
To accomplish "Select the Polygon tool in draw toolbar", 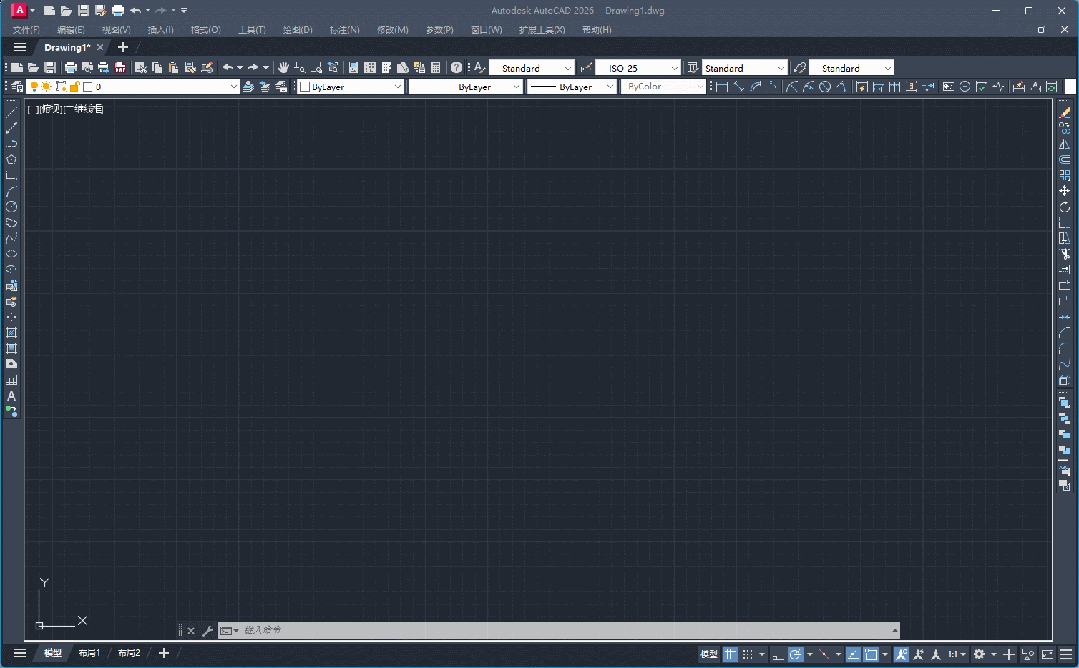I will 12,160.
